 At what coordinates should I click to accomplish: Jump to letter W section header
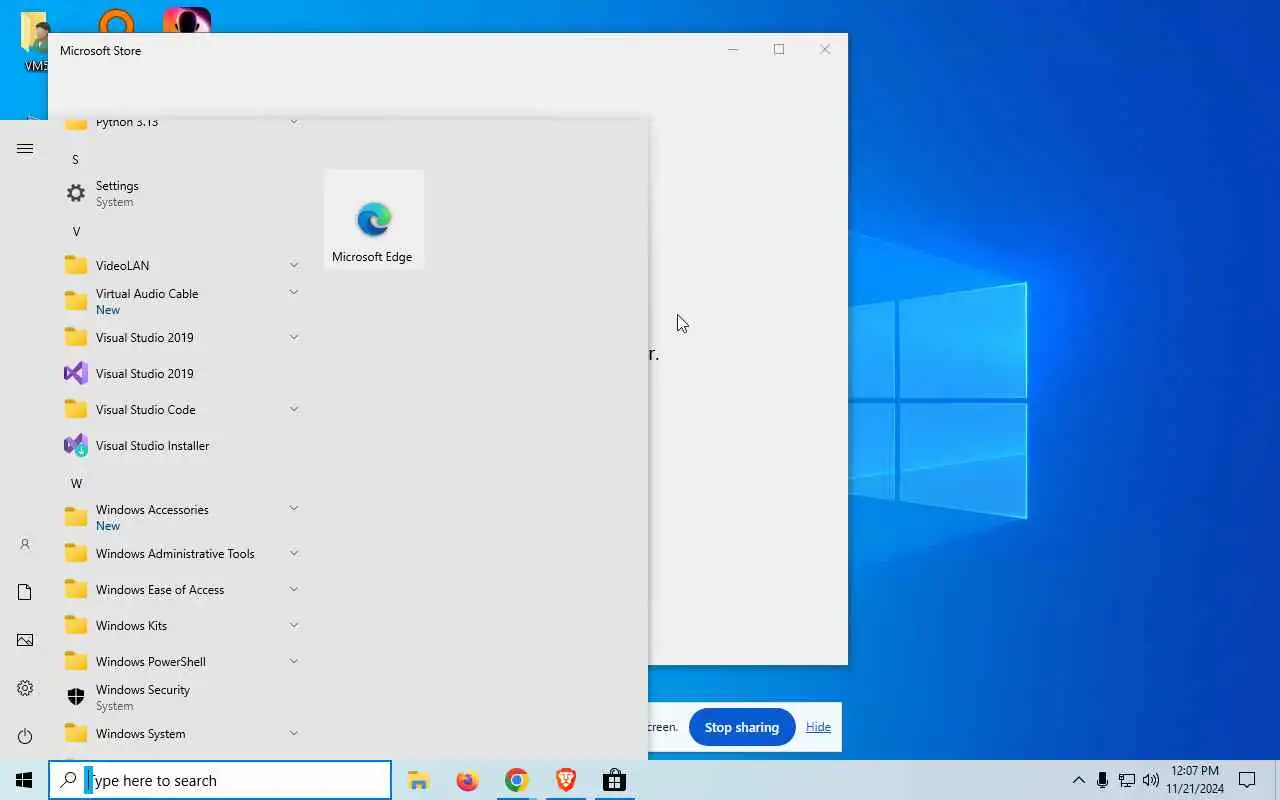76,483
